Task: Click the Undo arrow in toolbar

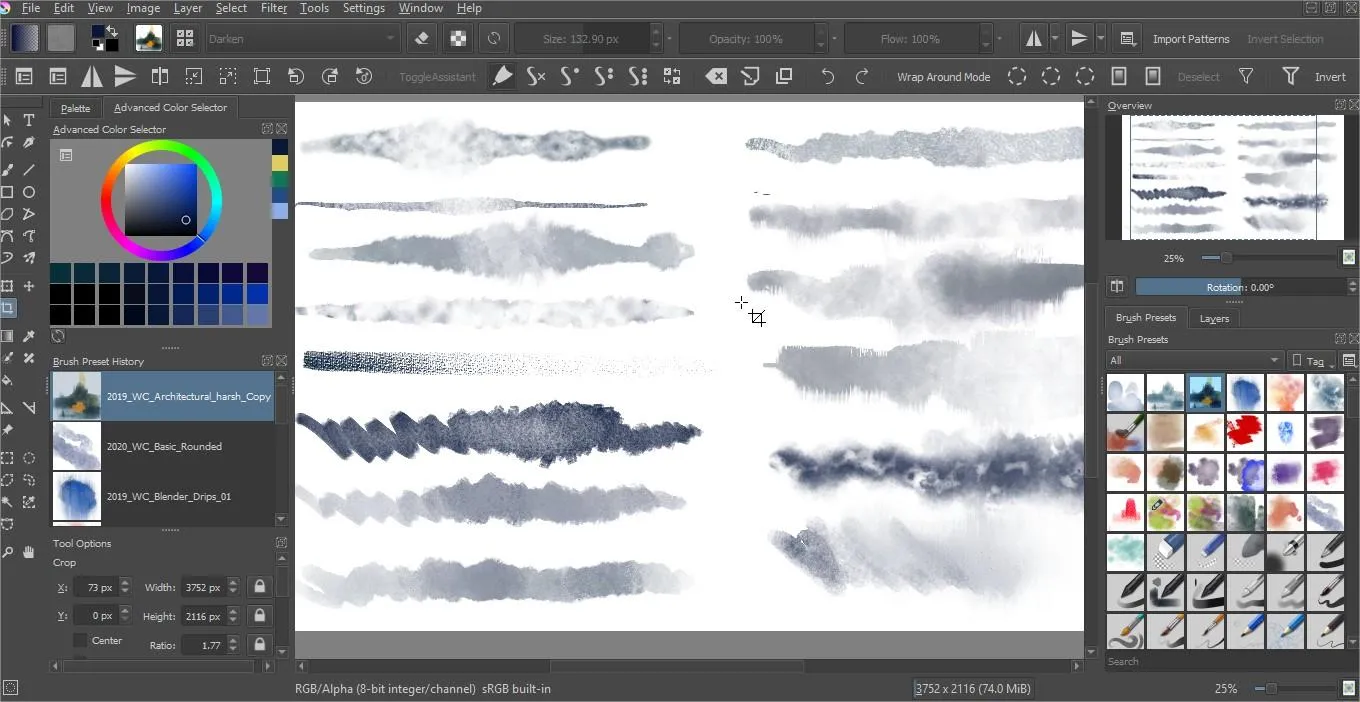Action: pos(827,76)
